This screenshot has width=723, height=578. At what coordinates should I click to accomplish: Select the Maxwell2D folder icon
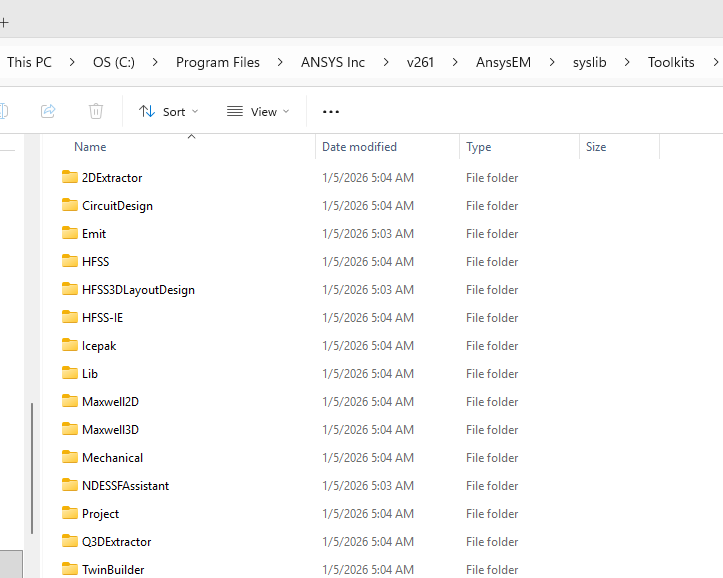point(70,401)
